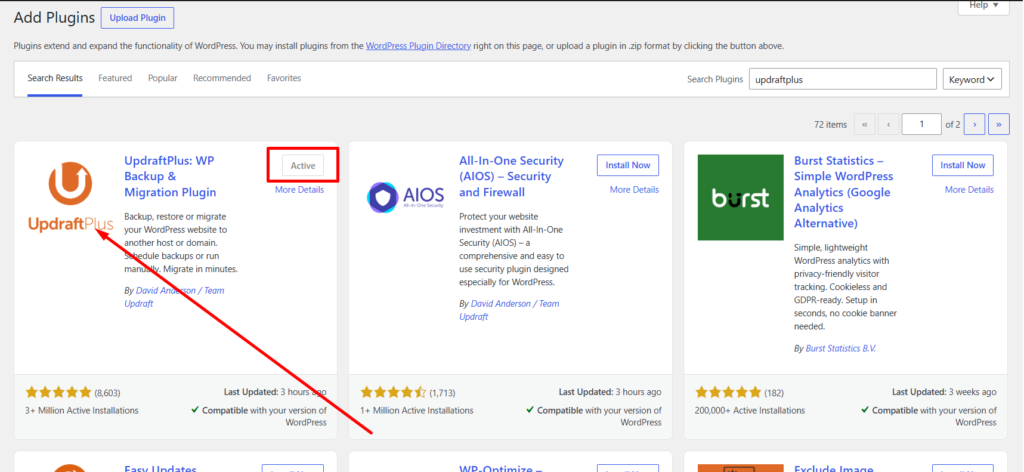Open More Details for Burst Statistics

pyautogui.click(x=969, y=190)
